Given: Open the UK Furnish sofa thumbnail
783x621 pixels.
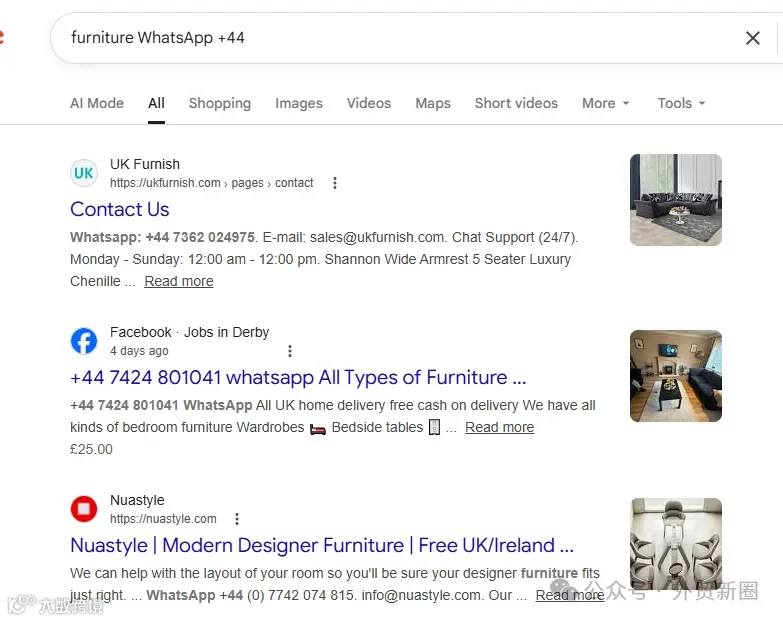Looking at the screenshot, I should coord(676,200).
